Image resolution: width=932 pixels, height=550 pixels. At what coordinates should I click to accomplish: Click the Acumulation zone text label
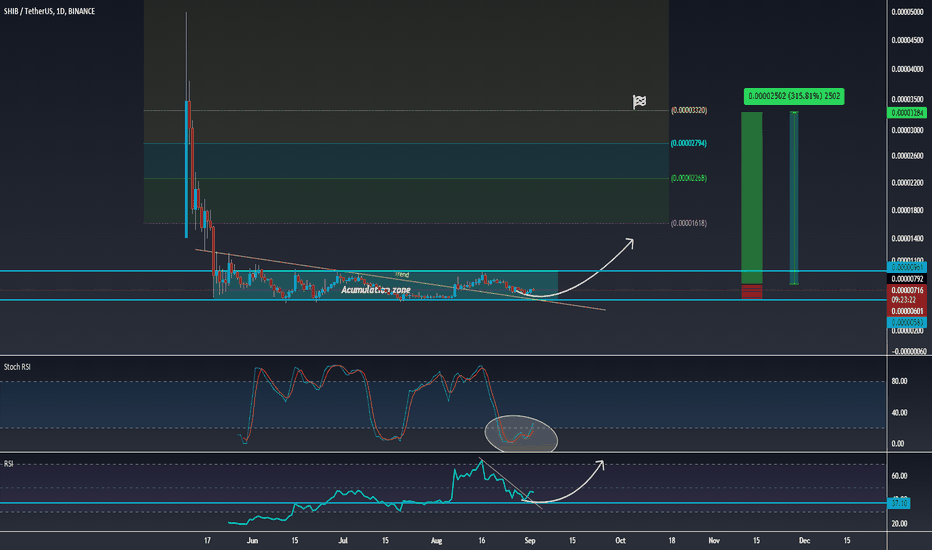pos(376,290)
